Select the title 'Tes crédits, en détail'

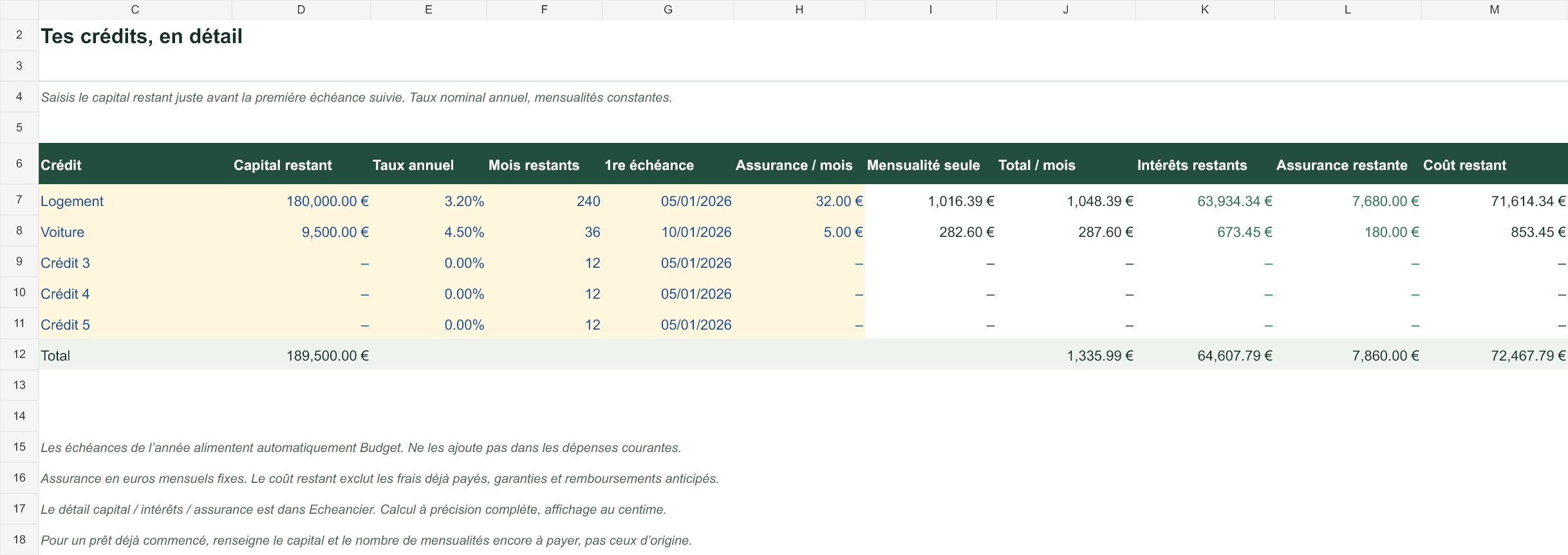[142, 36]
